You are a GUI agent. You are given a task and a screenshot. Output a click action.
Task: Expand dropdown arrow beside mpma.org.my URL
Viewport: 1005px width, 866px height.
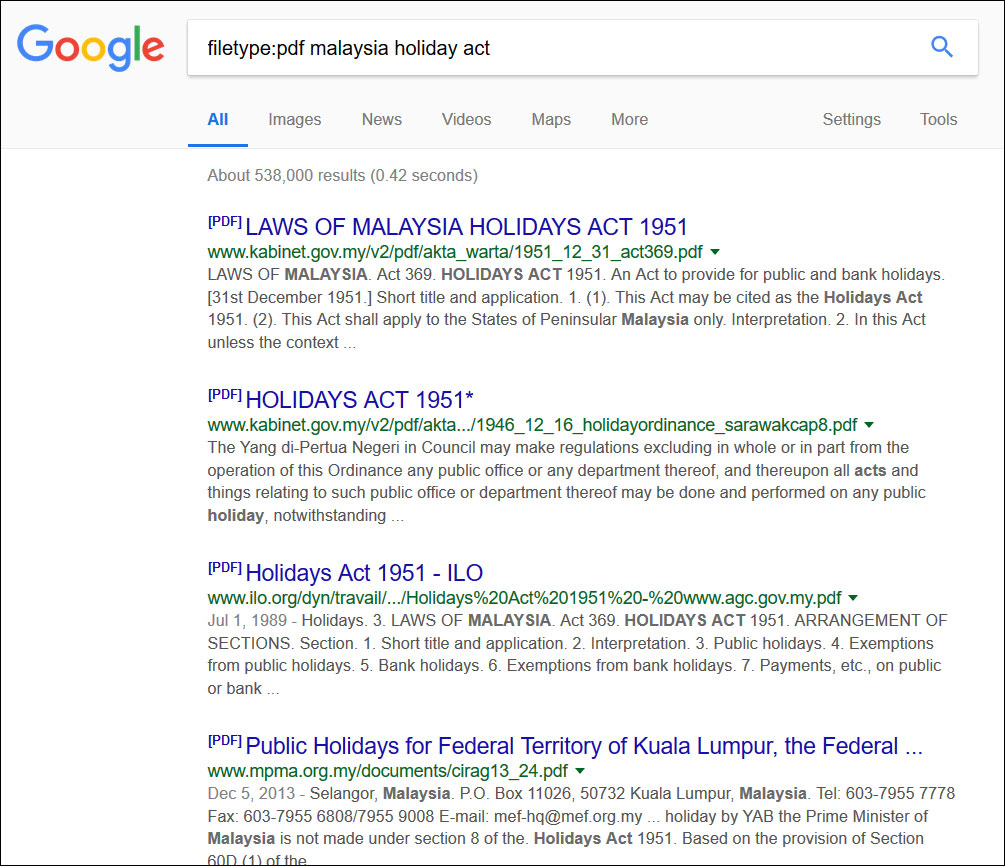[x=580, y=771]
